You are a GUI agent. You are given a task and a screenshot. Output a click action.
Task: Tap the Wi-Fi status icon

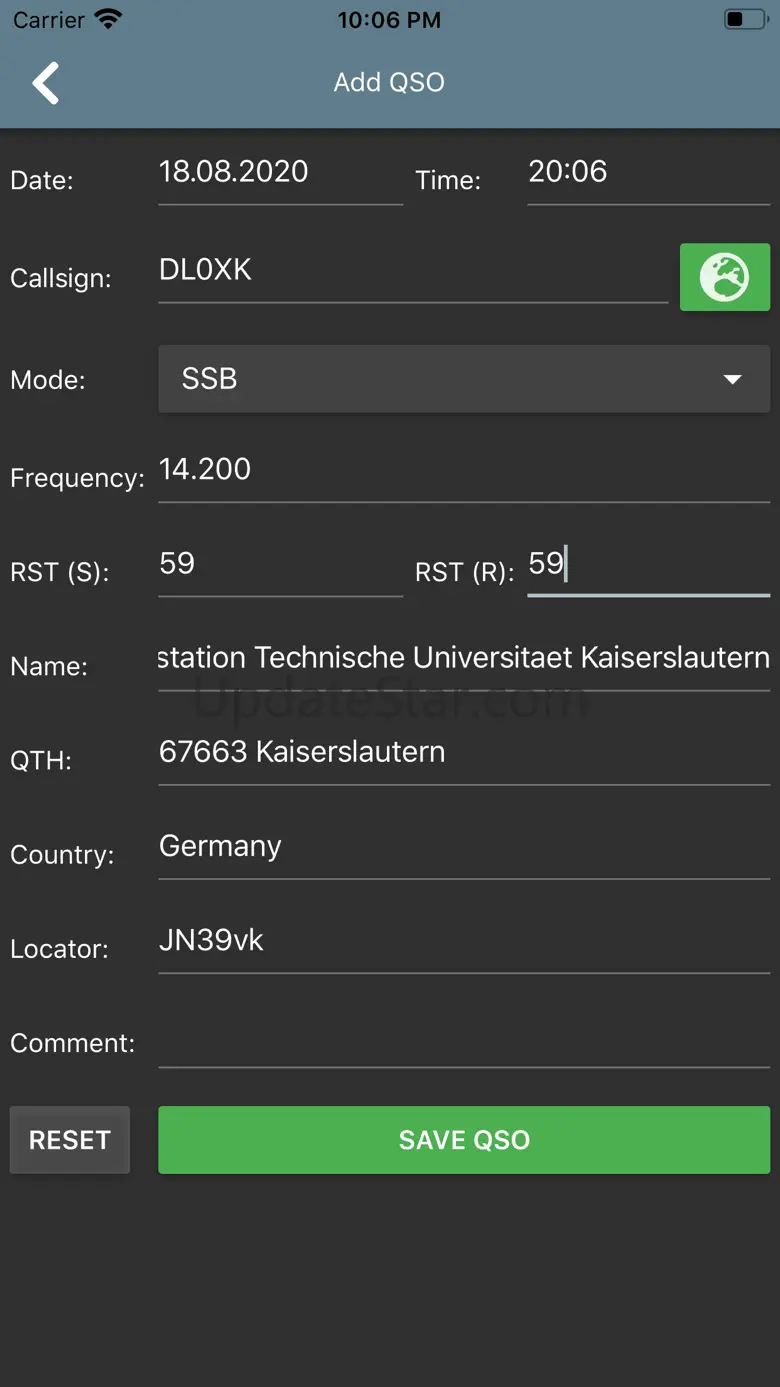107,19
